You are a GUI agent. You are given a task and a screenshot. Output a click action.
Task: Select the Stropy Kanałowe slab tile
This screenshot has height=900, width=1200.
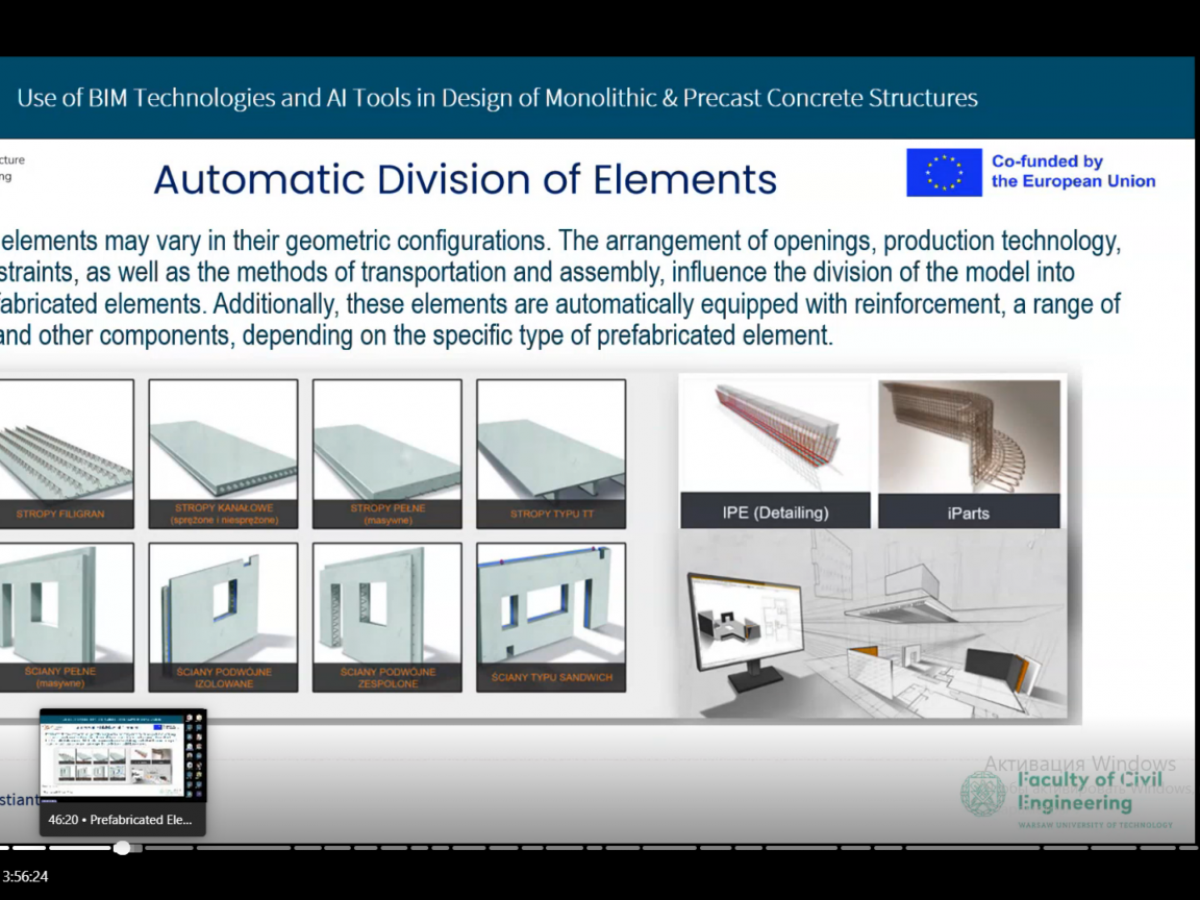click(223, 454)
